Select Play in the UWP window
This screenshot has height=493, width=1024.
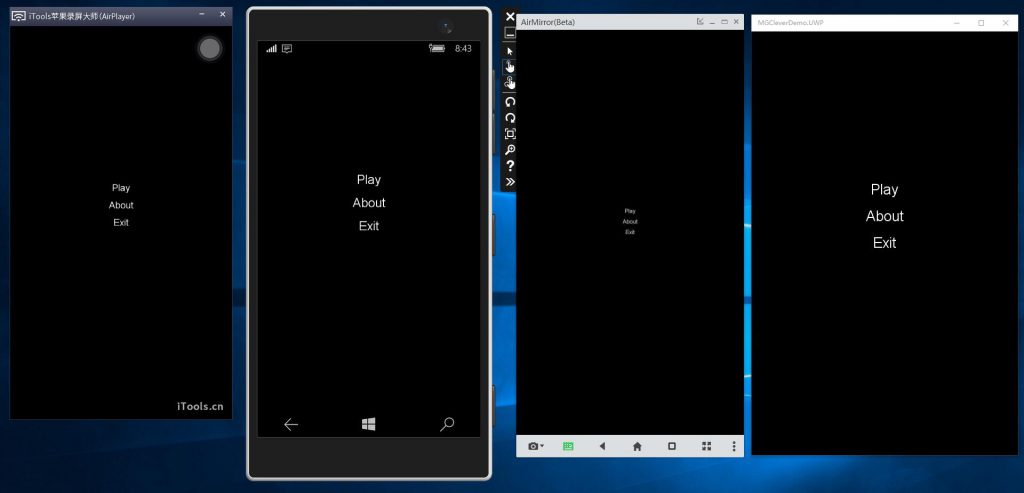click(x=884, y=190)
